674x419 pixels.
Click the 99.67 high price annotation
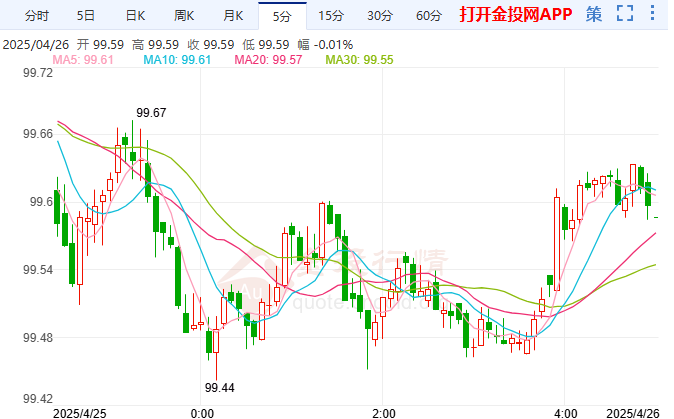point(151,113)
